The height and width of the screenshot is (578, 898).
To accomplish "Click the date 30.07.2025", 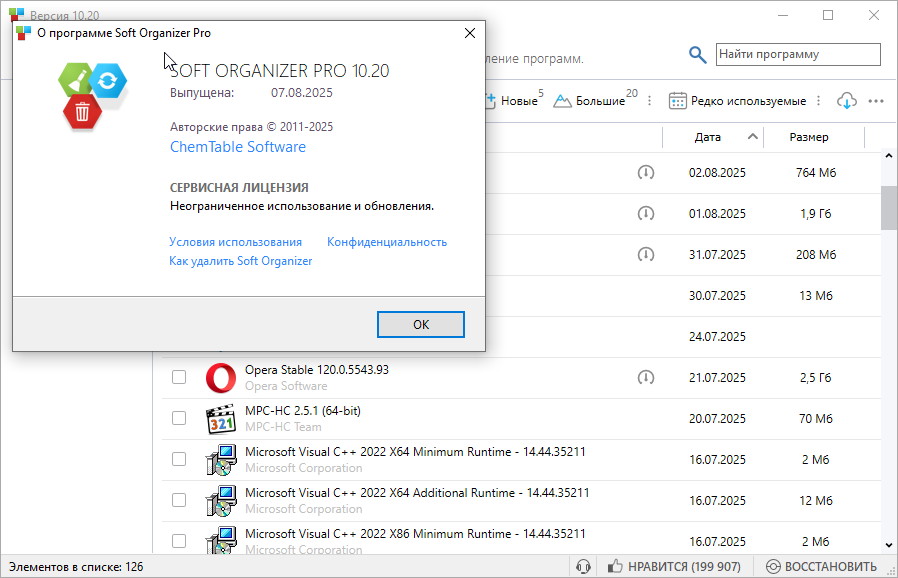I will pos(717,296).
